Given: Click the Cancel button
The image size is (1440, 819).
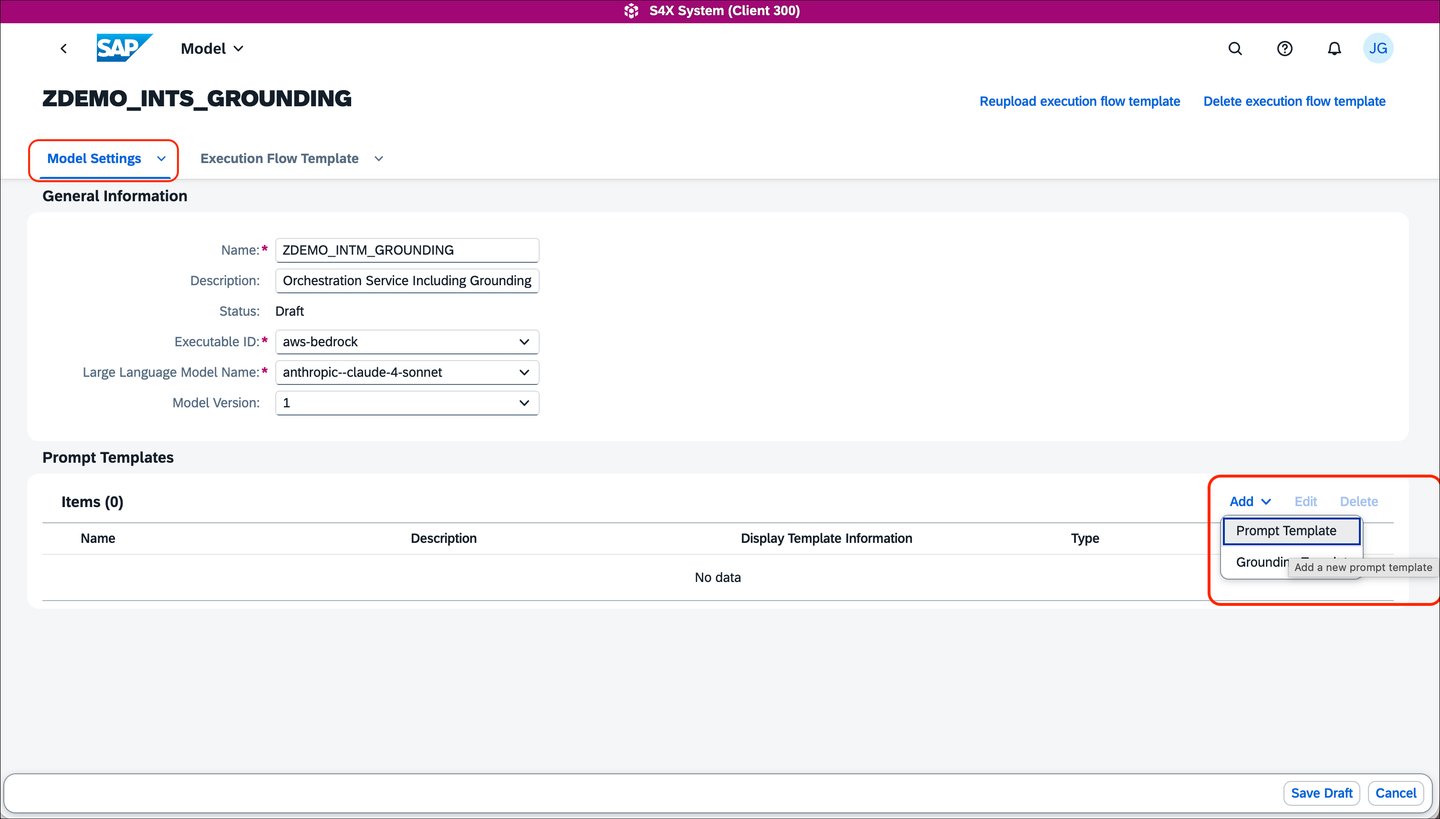Looking at the screenshot, I should pos(1395,793).
